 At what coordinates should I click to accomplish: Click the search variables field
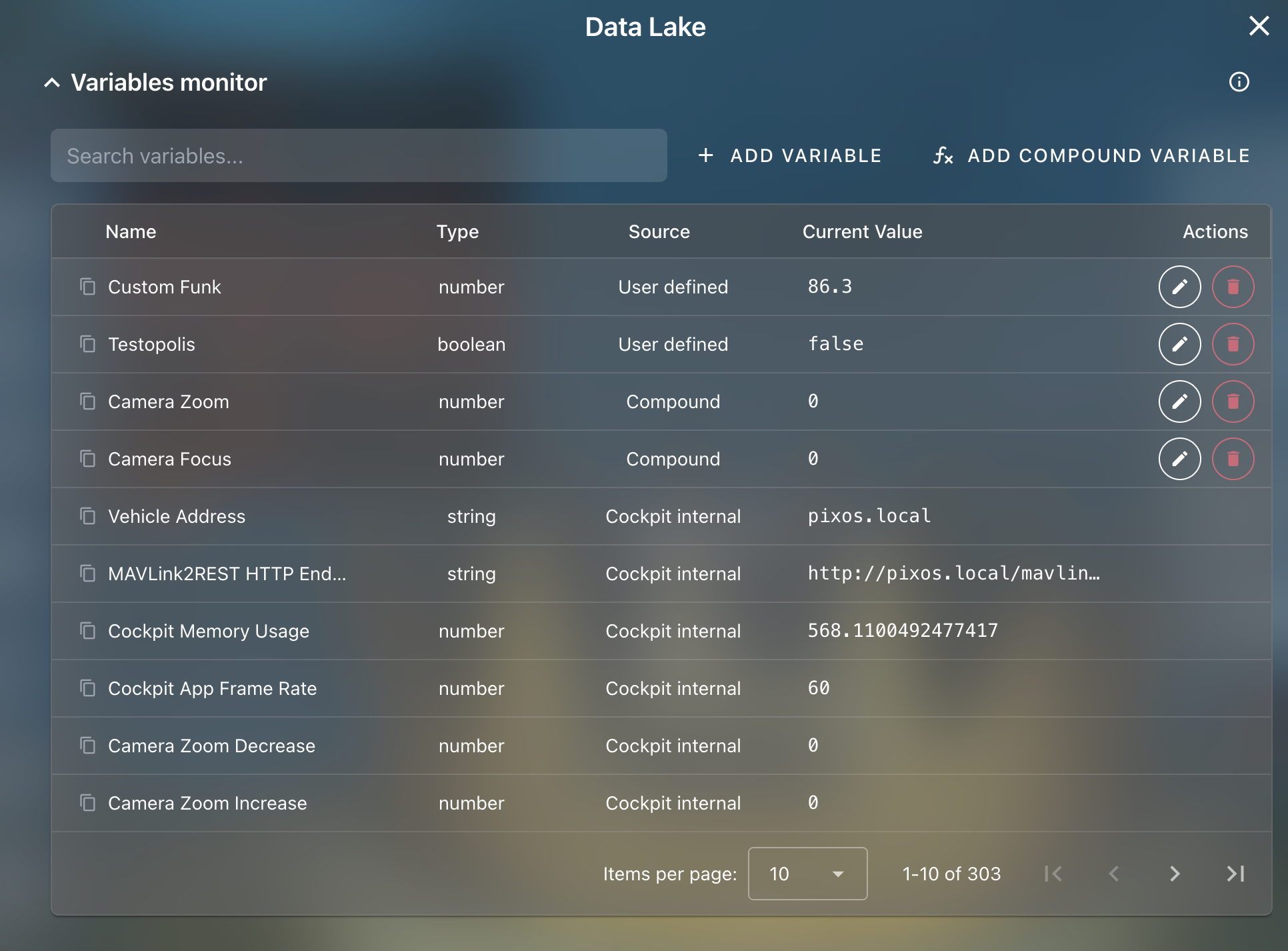pyautogui.click(x=359, y=155)
